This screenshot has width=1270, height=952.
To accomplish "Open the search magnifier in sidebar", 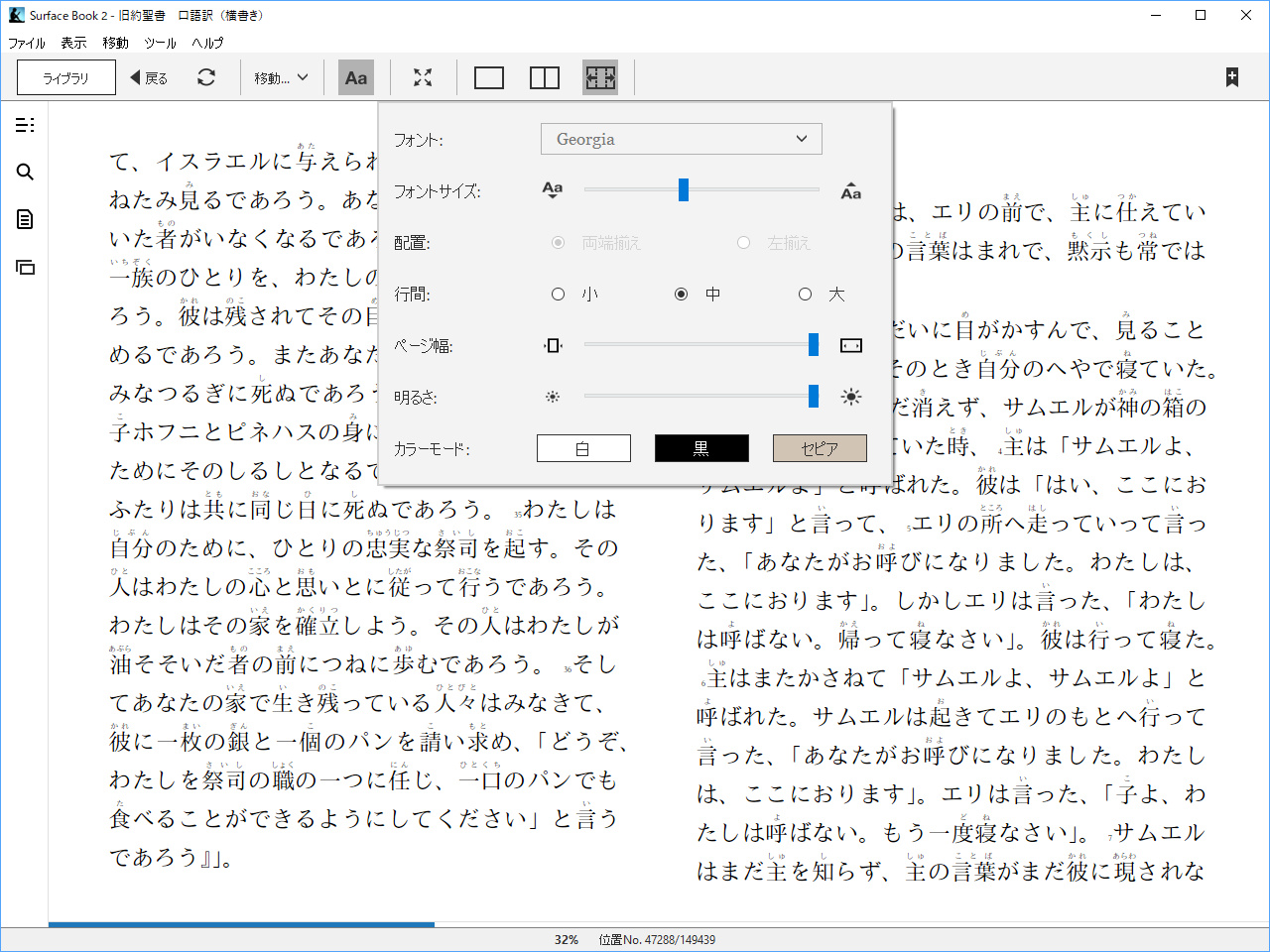I will click(25, 173).
